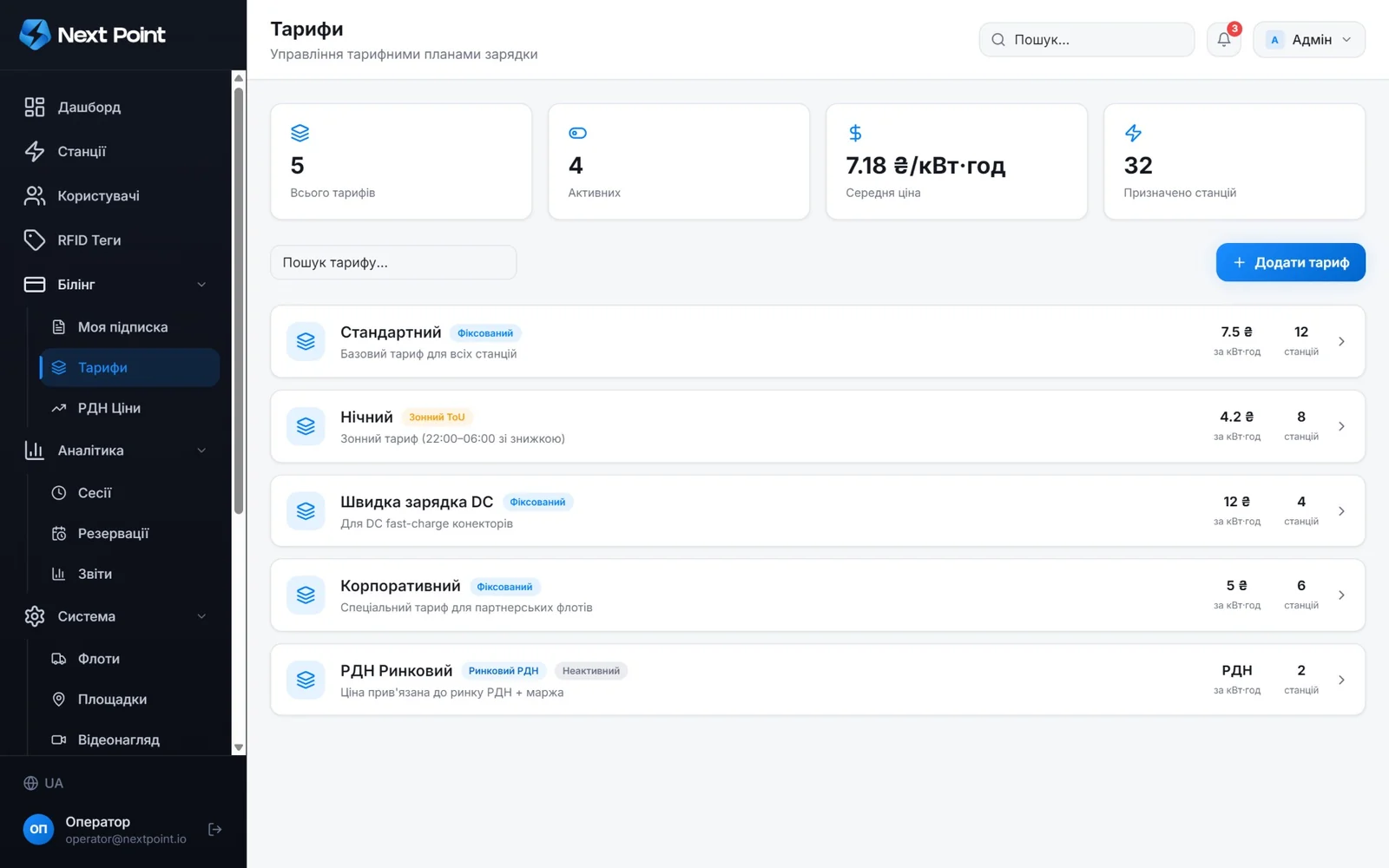Screen dimensions: 1389x868
Task: Click the sidebar scrollbar up arrow
Action: [239, 78]
